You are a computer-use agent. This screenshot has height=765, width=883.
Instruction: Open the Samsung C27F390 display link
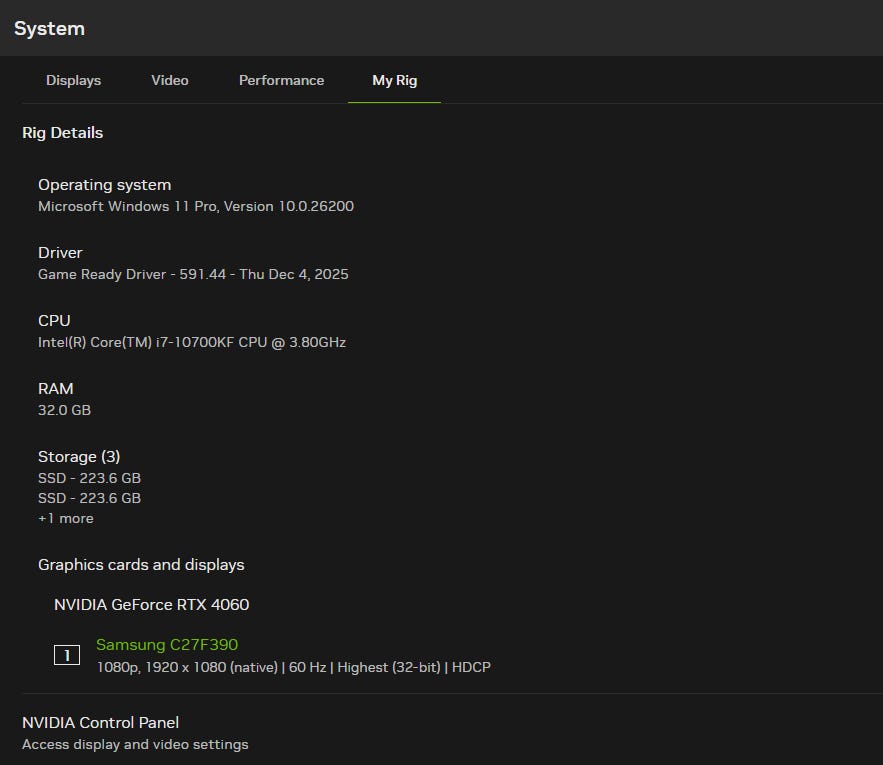167,644
